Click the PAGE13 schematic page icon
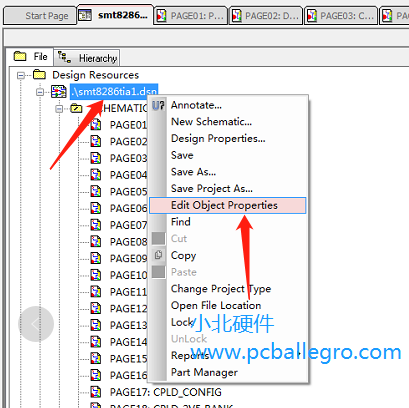This screenshot has height=408, width=409. 96,325
